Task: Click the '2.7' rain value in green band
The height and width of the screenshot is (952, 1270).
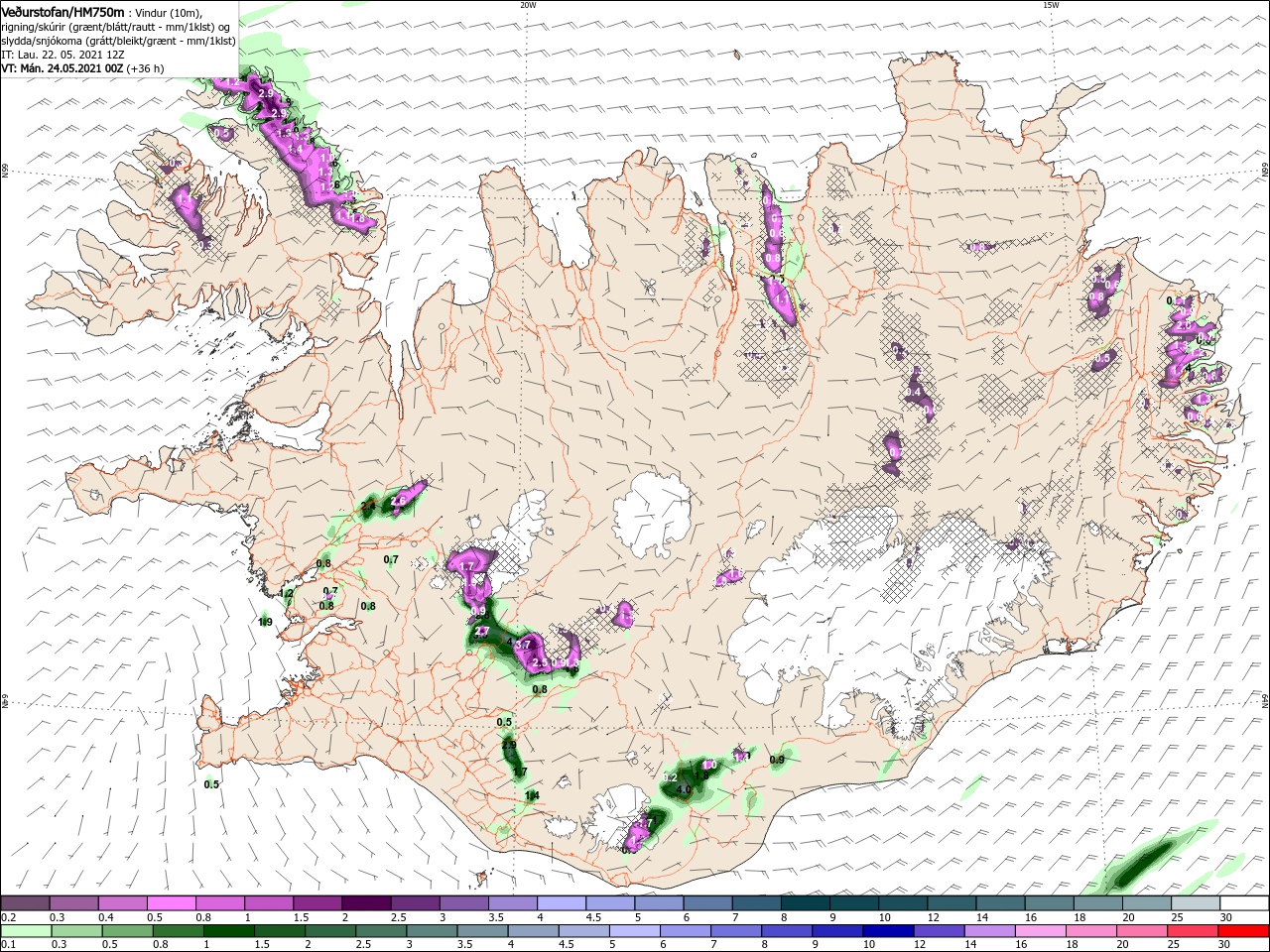Action: tap(482, 632)
